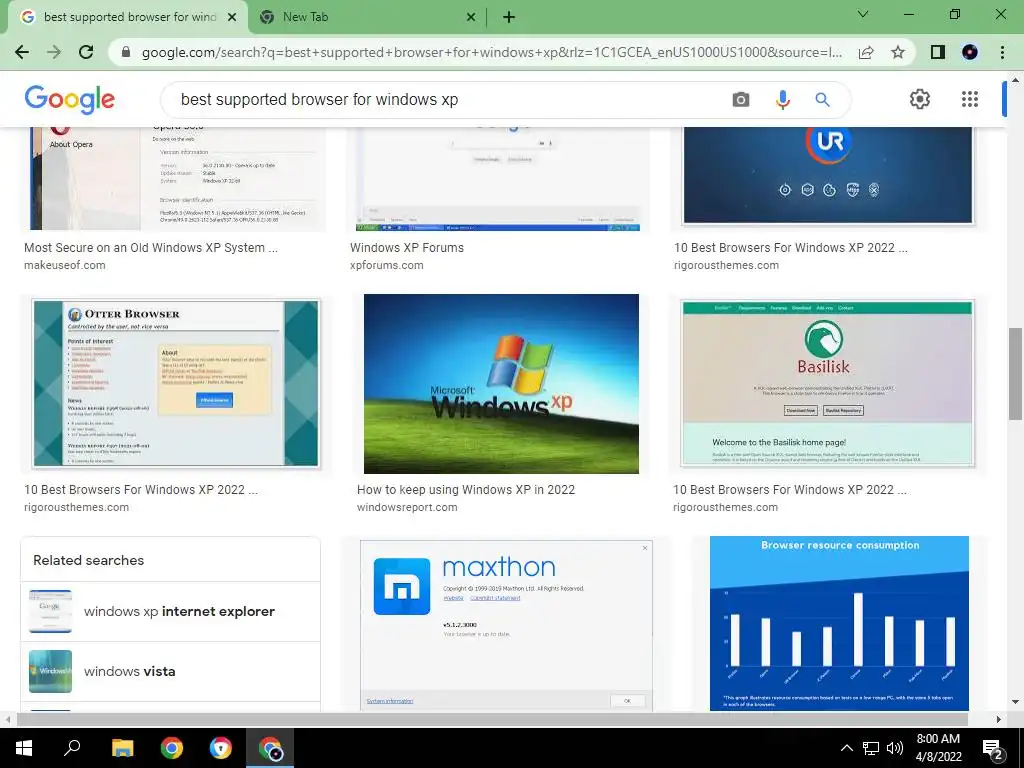Image resolution: width=1024 pixels, height=768 pixels.
Task: Start voice search with the microphone
Action: (x=782, y=99)
